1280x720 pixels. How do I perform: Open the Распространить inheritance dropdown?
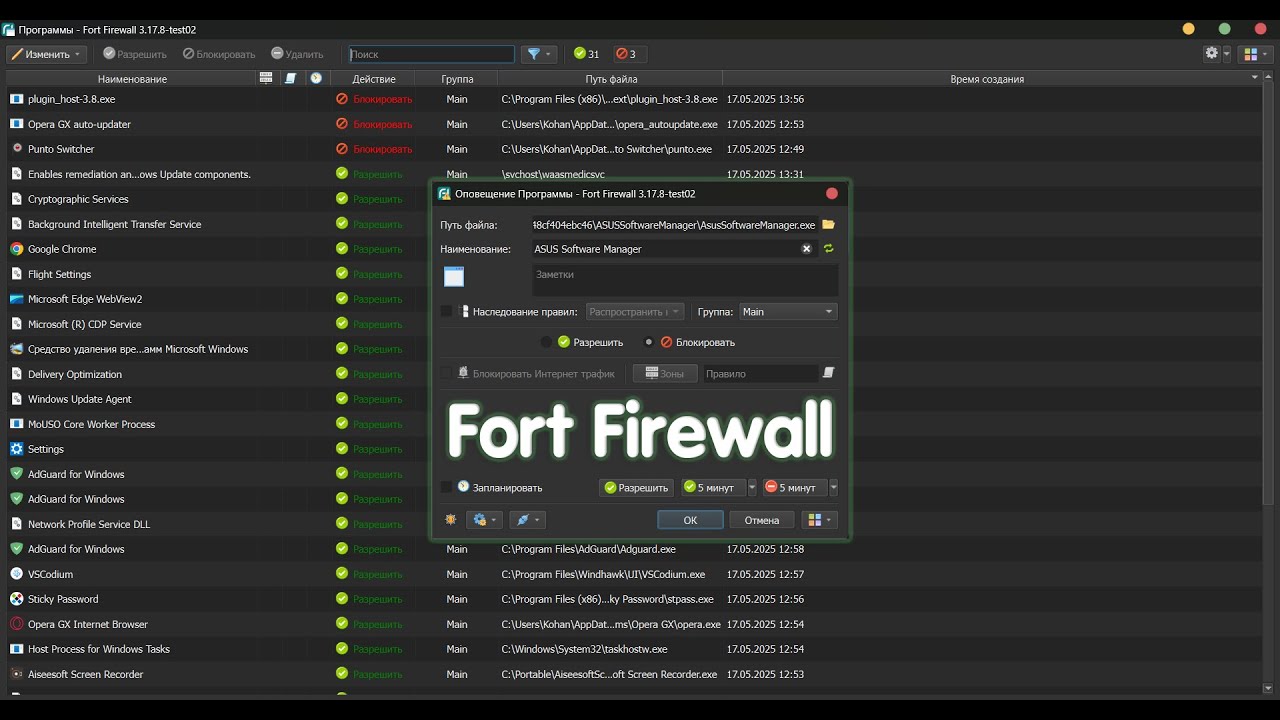point(635,312)
